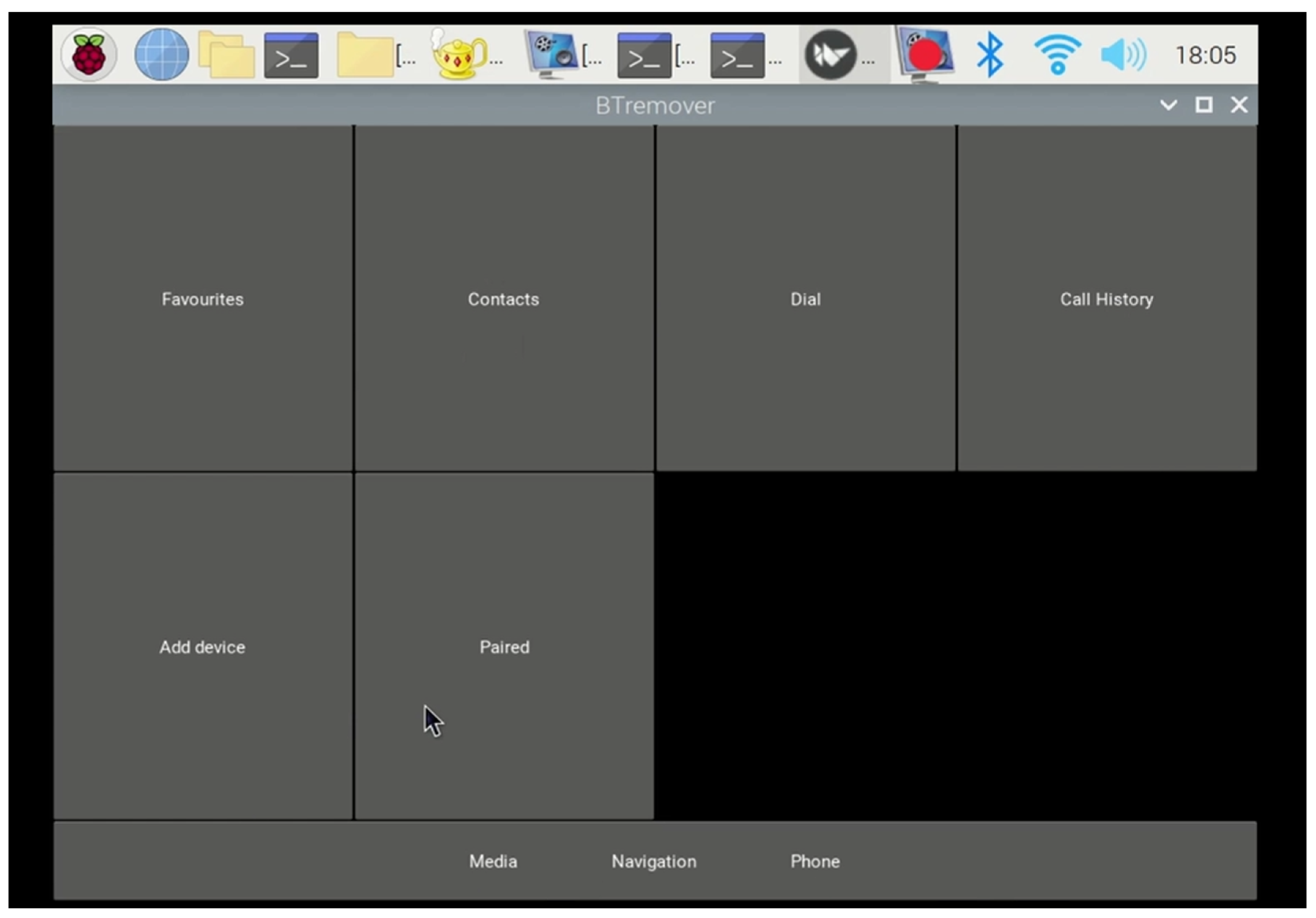
Task: Click the red screen recorder icon
Action: [924, 55]
